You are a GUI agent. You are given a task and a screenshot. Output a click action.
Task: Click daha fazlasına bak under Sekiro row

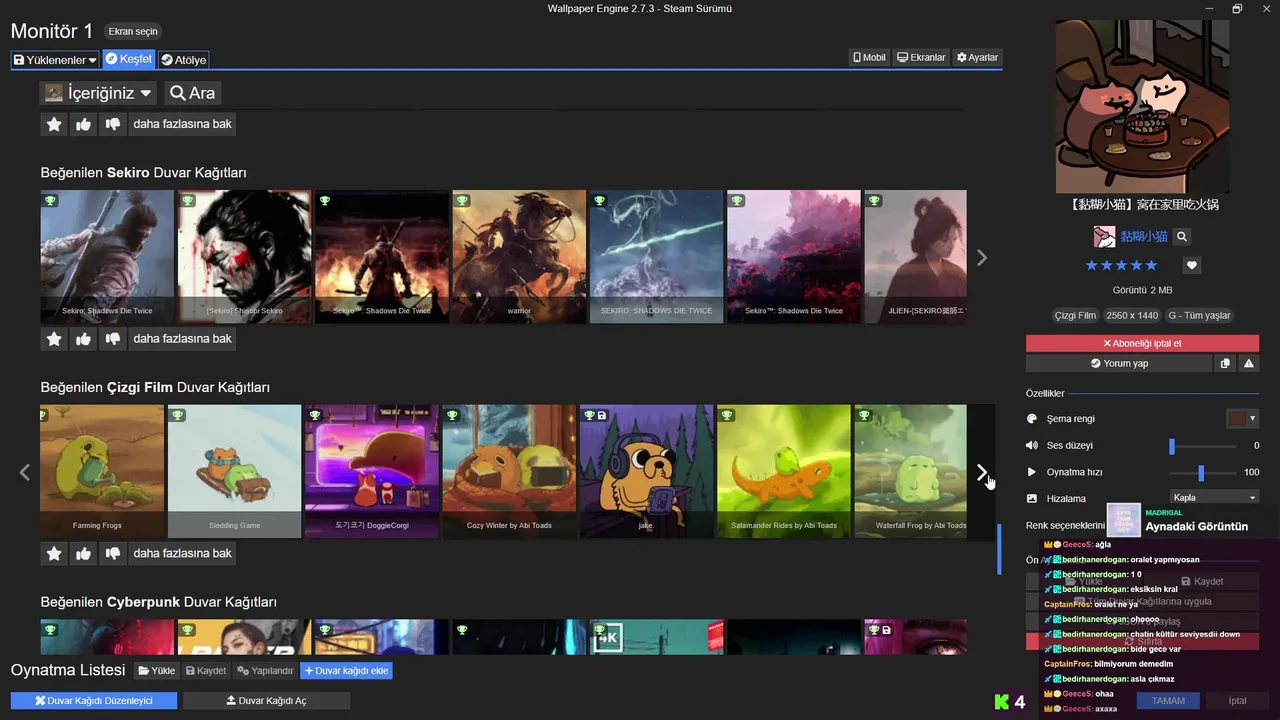182,339
